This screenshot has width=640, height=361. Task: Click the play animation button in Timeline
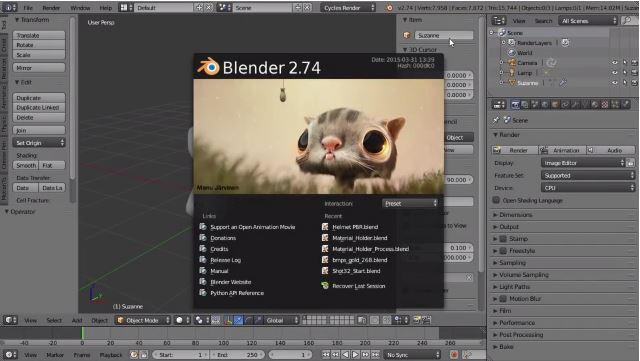click(355, 354)
